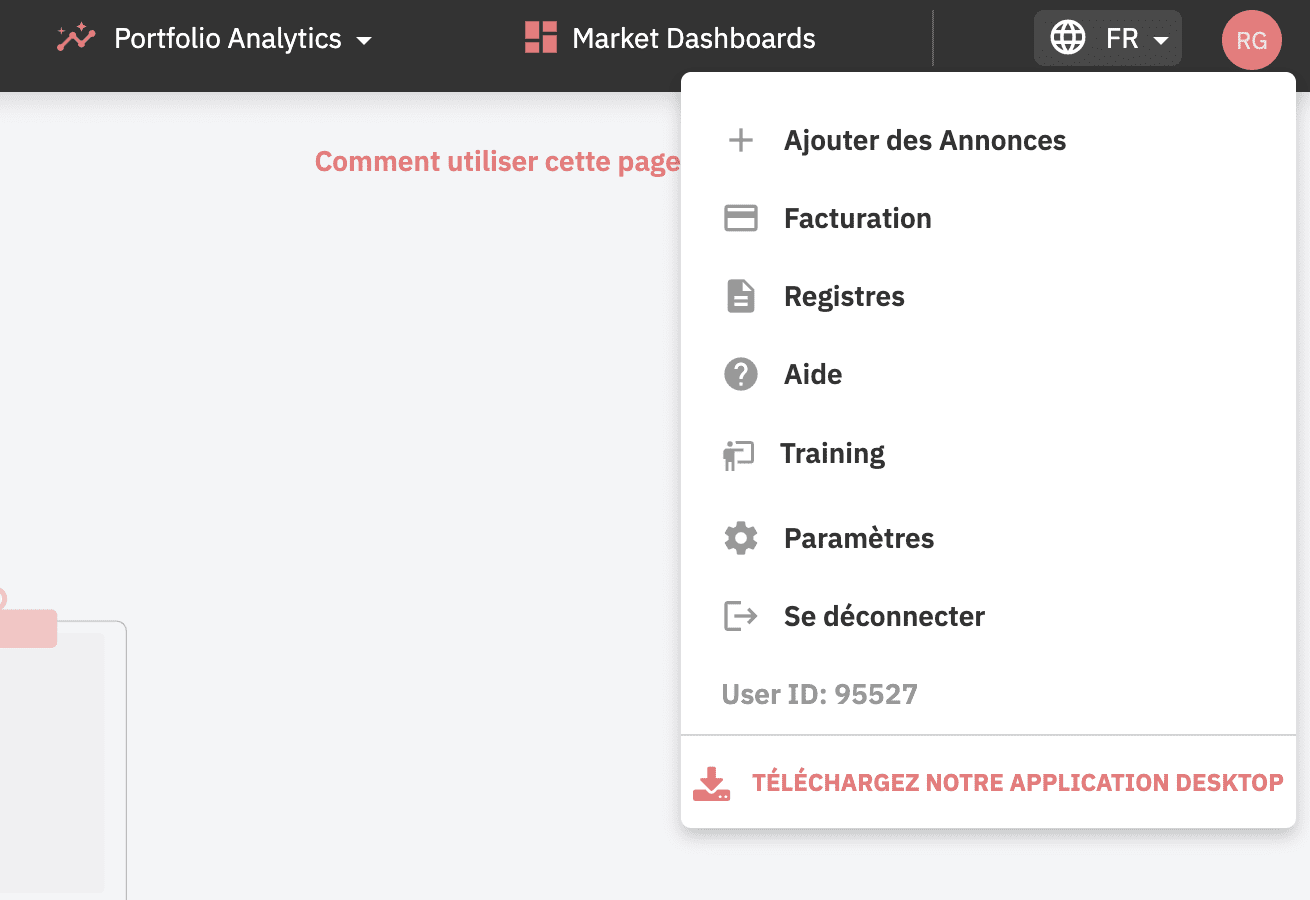Image resolution: width=1310 pixels, height=900 pixels.
Task: Open the Comment utiliser cette page link
Action: click(x=498, y=161)
